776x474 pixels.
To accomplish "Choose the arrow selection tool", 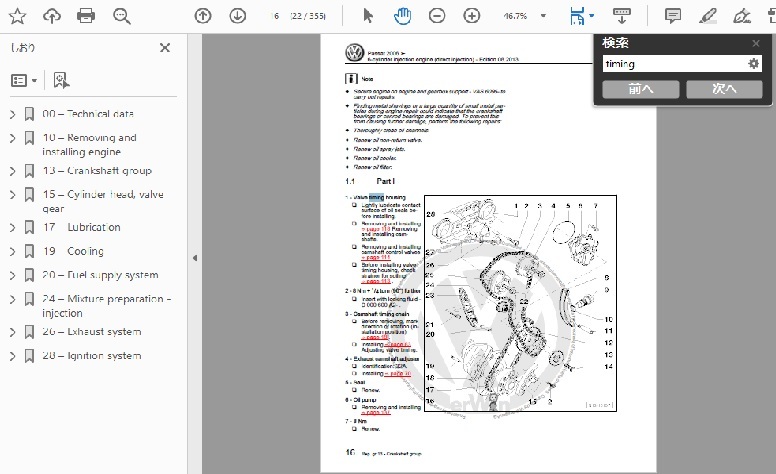I will click(368, 16).
